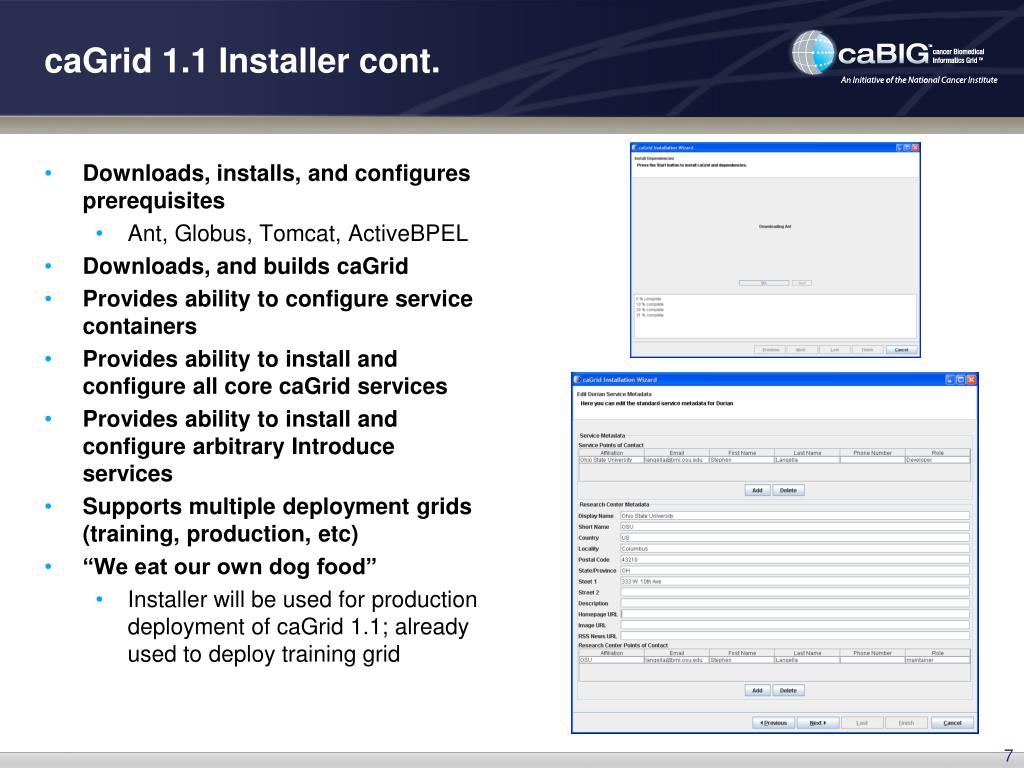Edit the State/Province field

[794, 571]
